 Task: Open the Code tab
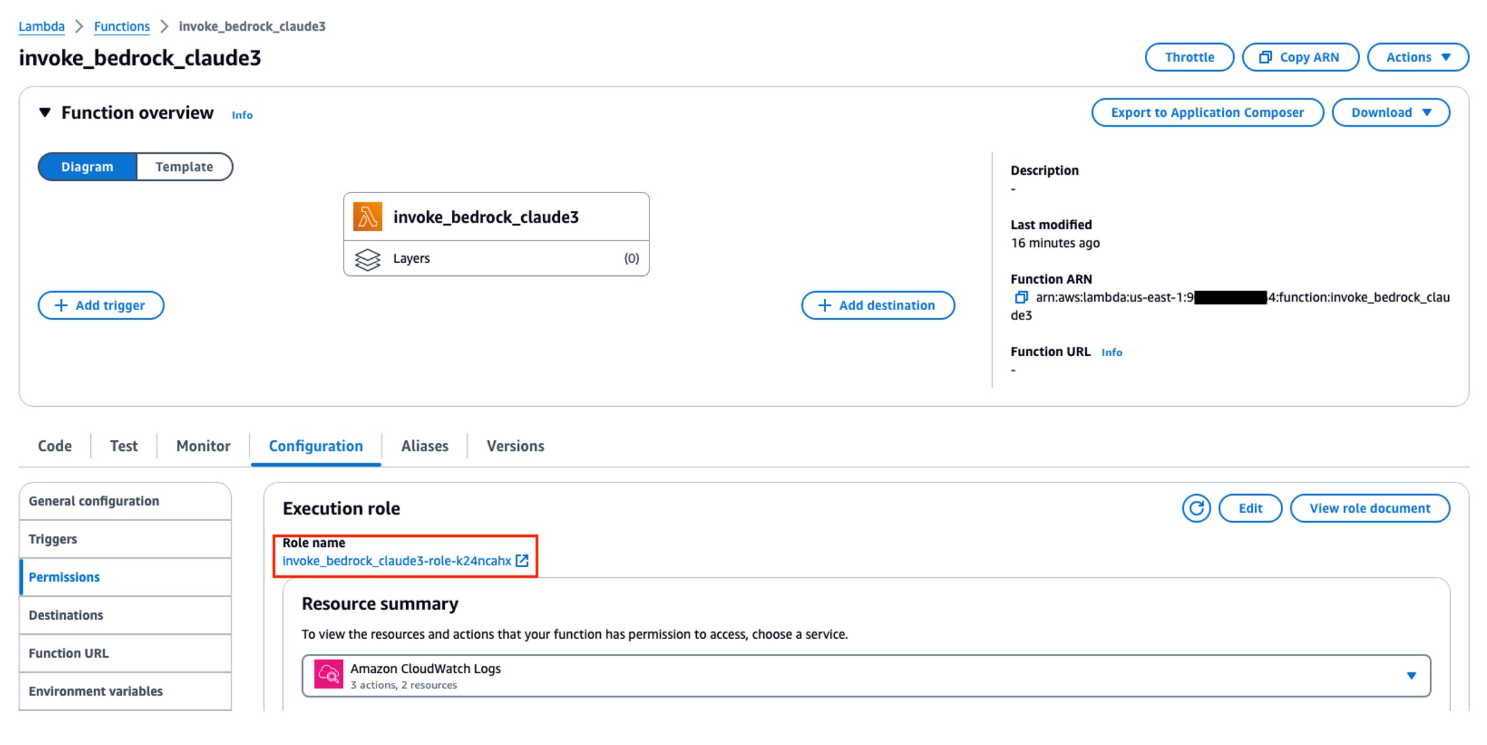[x=55, y=446]
